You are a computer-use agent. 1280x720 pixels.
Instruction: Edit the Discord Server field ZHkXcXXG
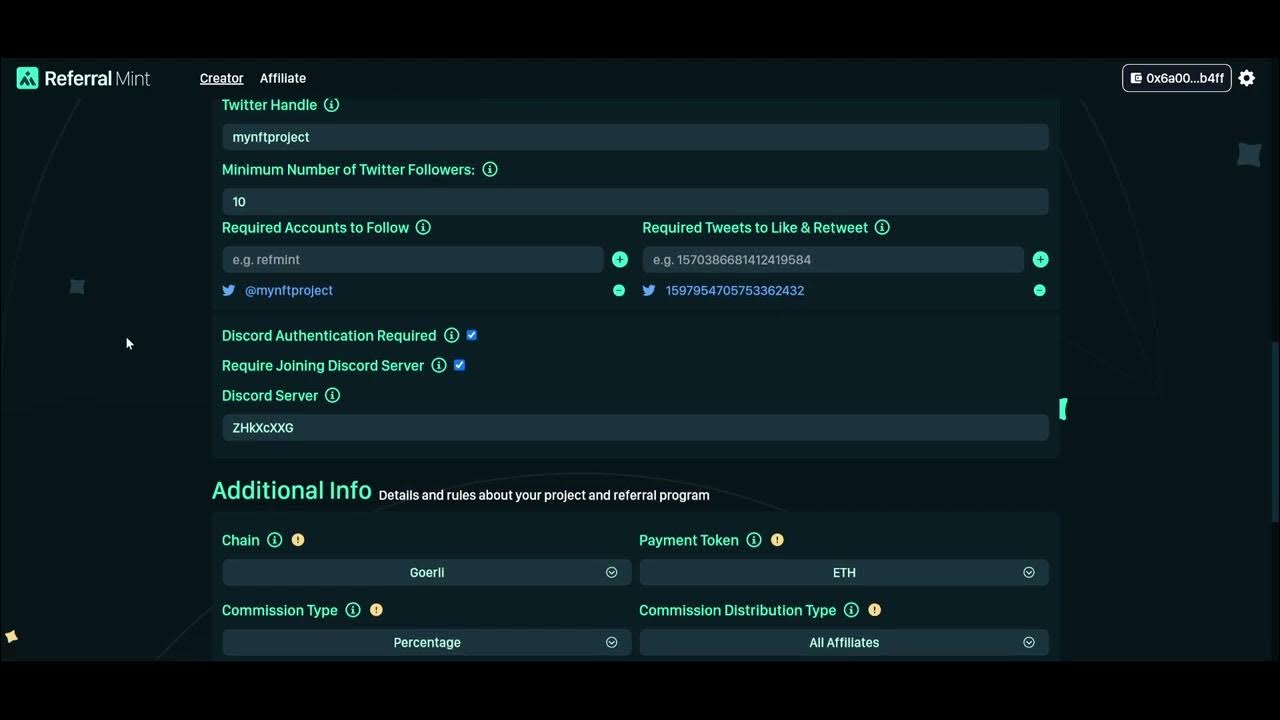[x=635, y=428]
